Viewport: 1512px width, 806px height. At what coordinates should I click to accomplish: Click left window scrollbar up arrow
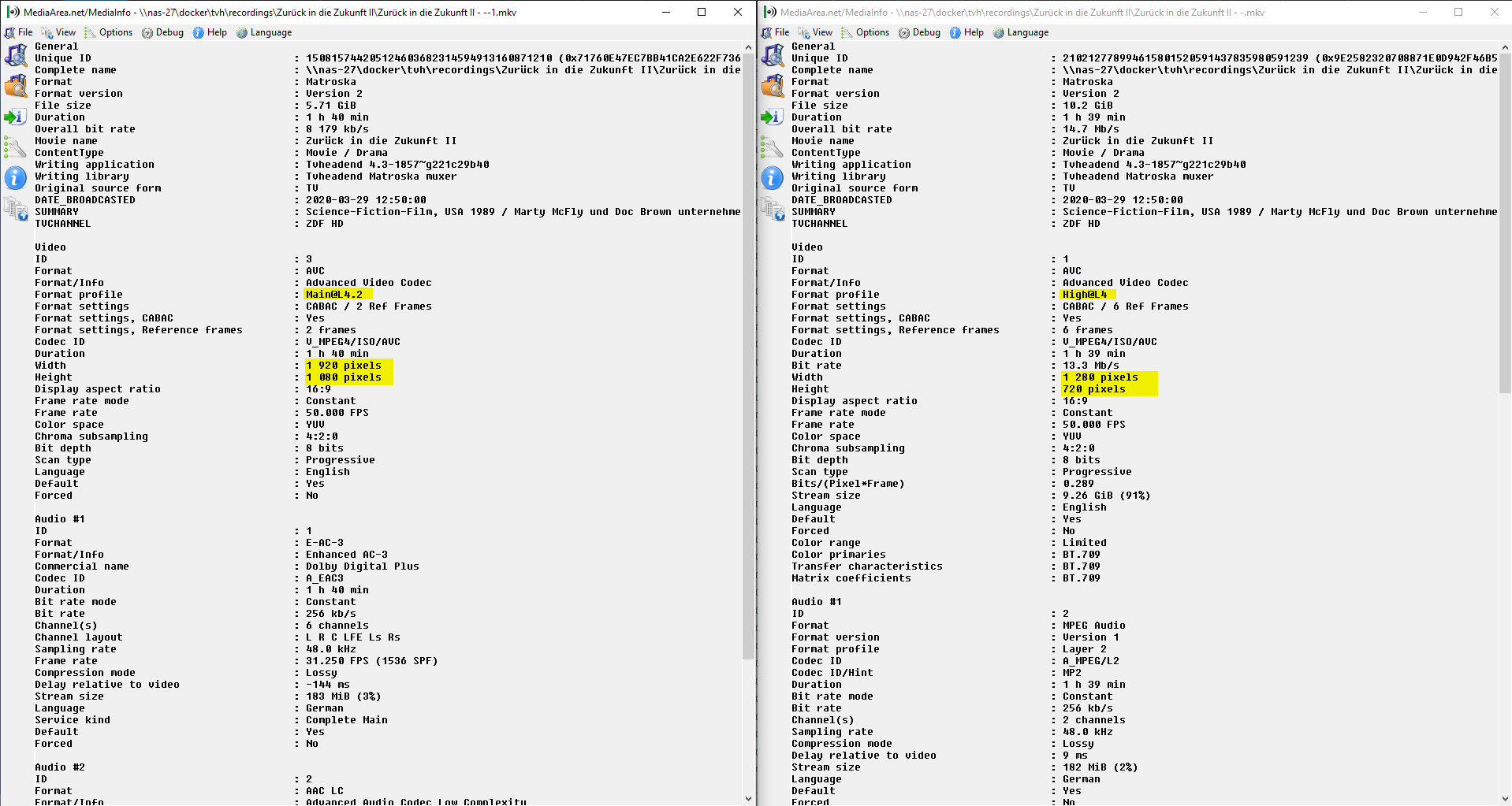(x=748, y=47)
